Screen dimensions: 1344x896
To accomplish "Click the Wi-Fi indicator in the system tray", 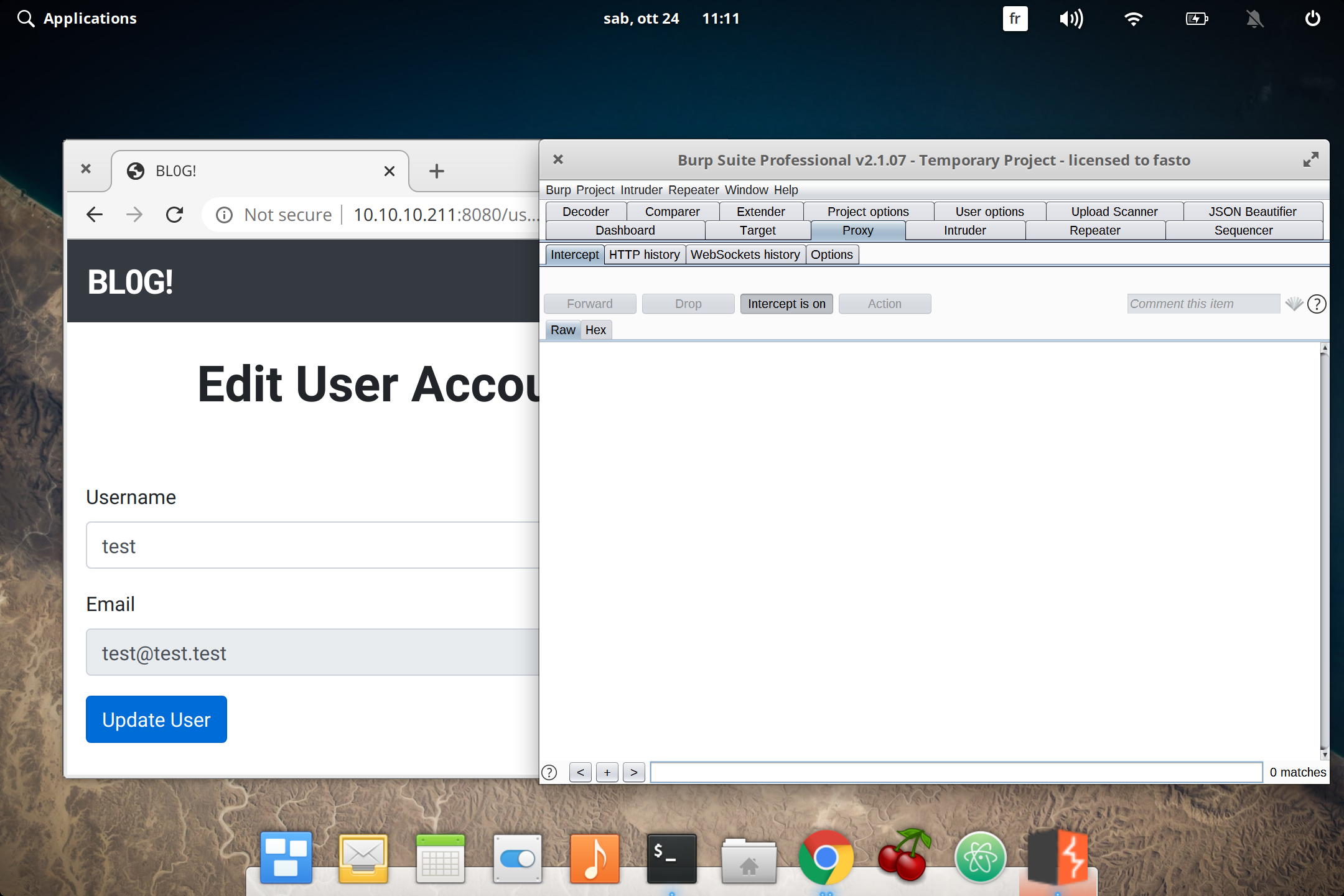I will click(x=1134, y=18).
